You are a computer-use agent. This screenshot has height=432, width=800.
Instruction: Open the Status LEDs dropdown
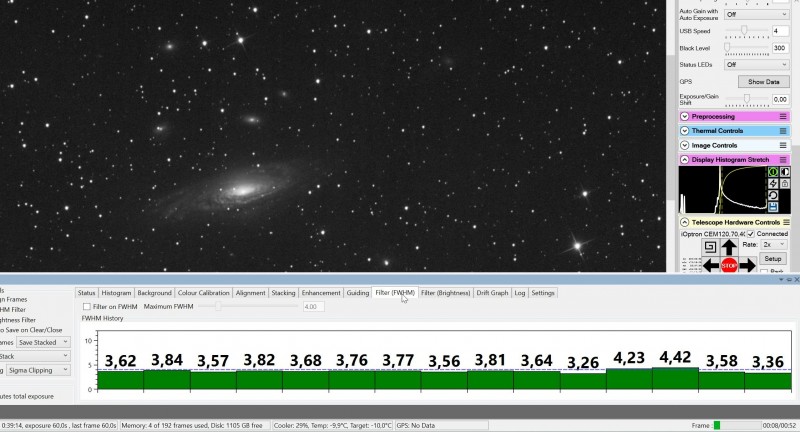(x=757, y=65)
